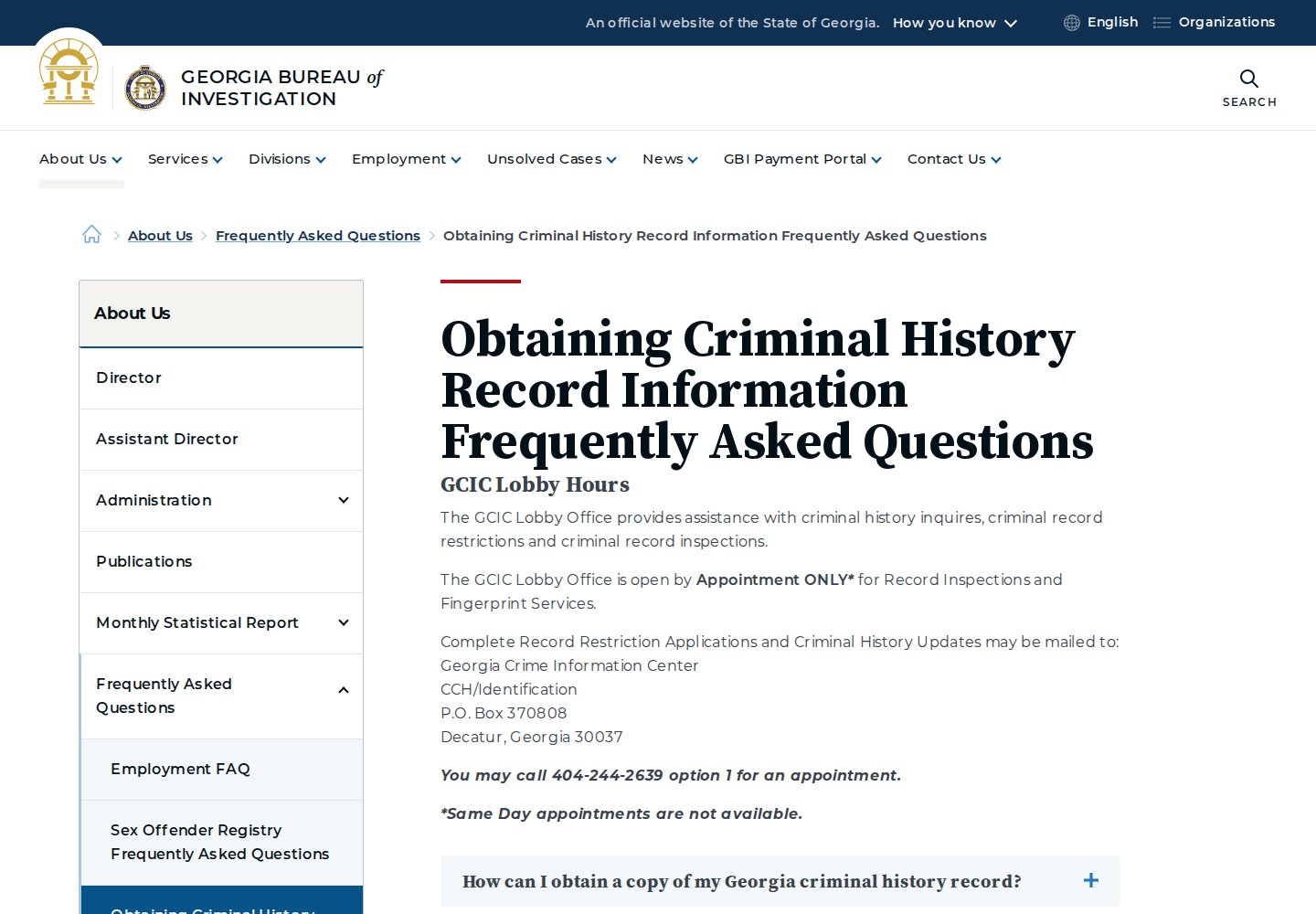
Task: Click 'CCH/Identification' address line
Action: click(x=509, y=689)
